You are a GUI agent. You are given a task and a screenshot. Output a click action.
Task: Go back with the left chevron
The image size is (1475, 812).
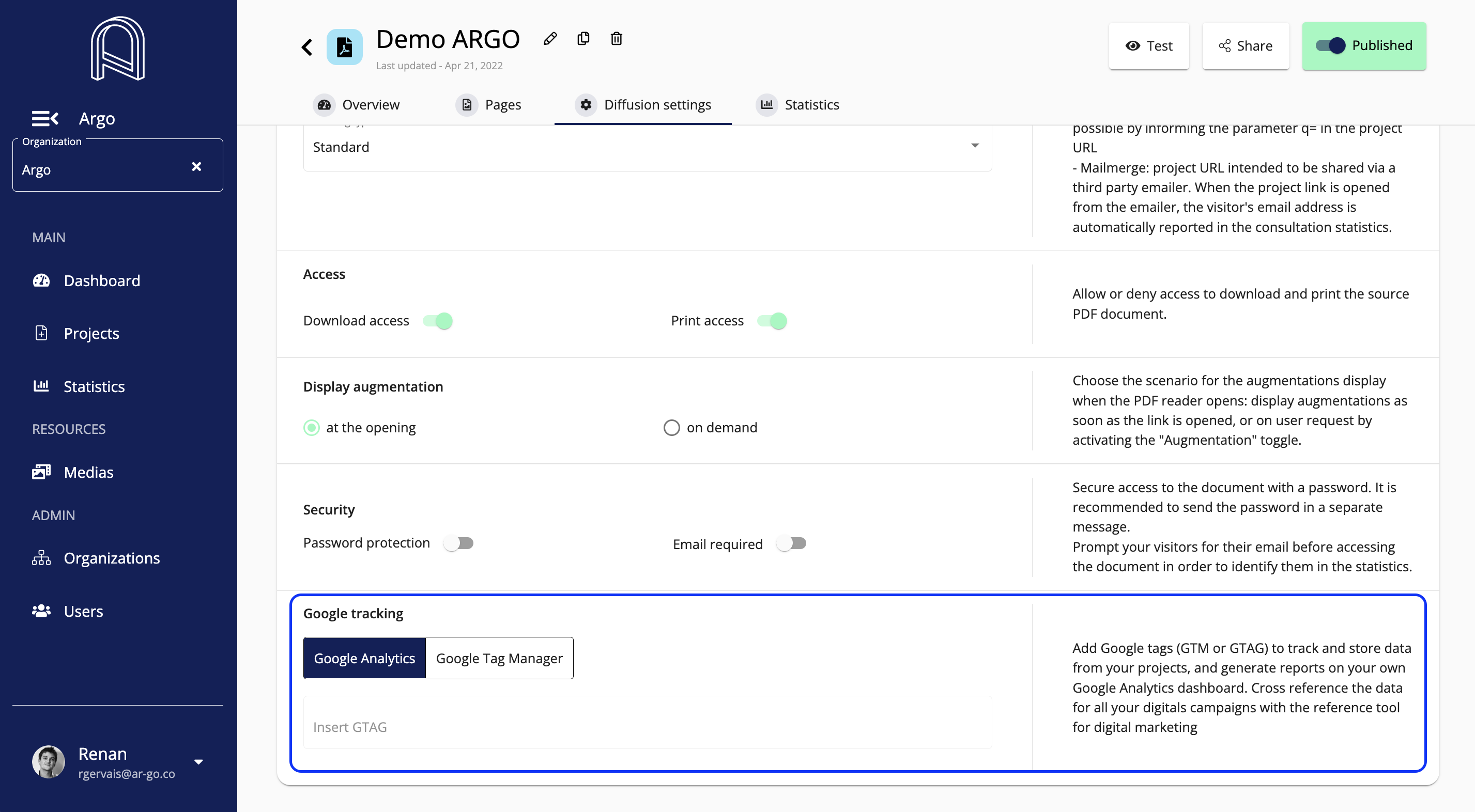point(308,48)
